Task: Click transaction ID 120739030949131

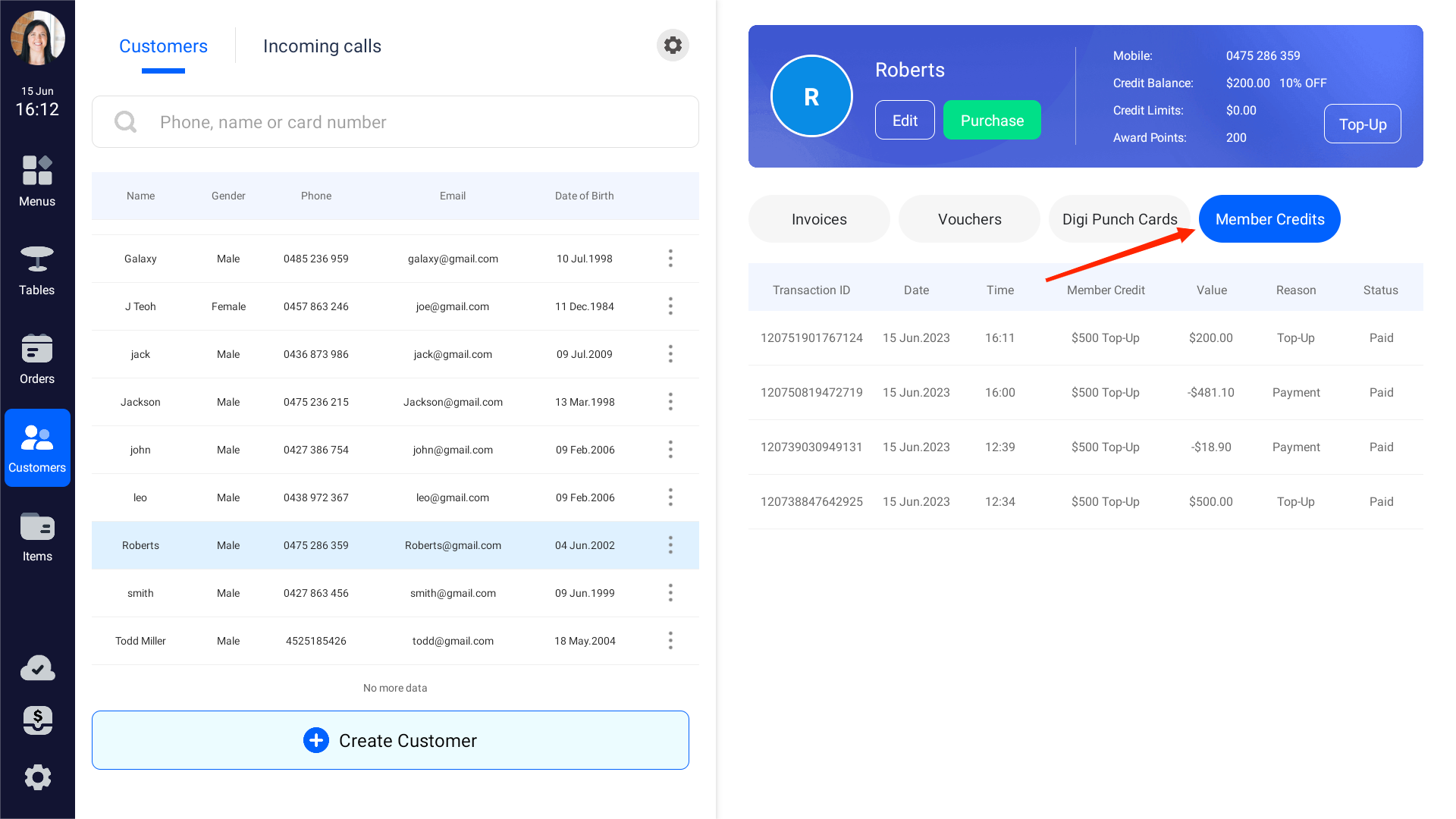Action: click(811, 447)
